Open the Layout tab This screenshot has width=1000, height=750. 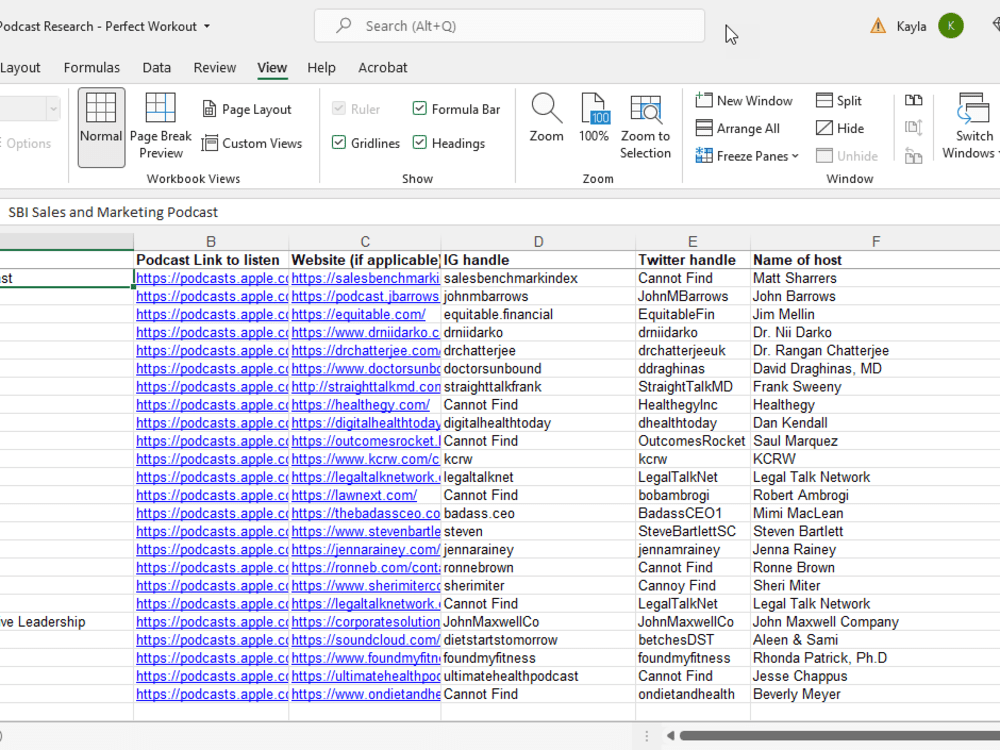click(x=20, y=68)
